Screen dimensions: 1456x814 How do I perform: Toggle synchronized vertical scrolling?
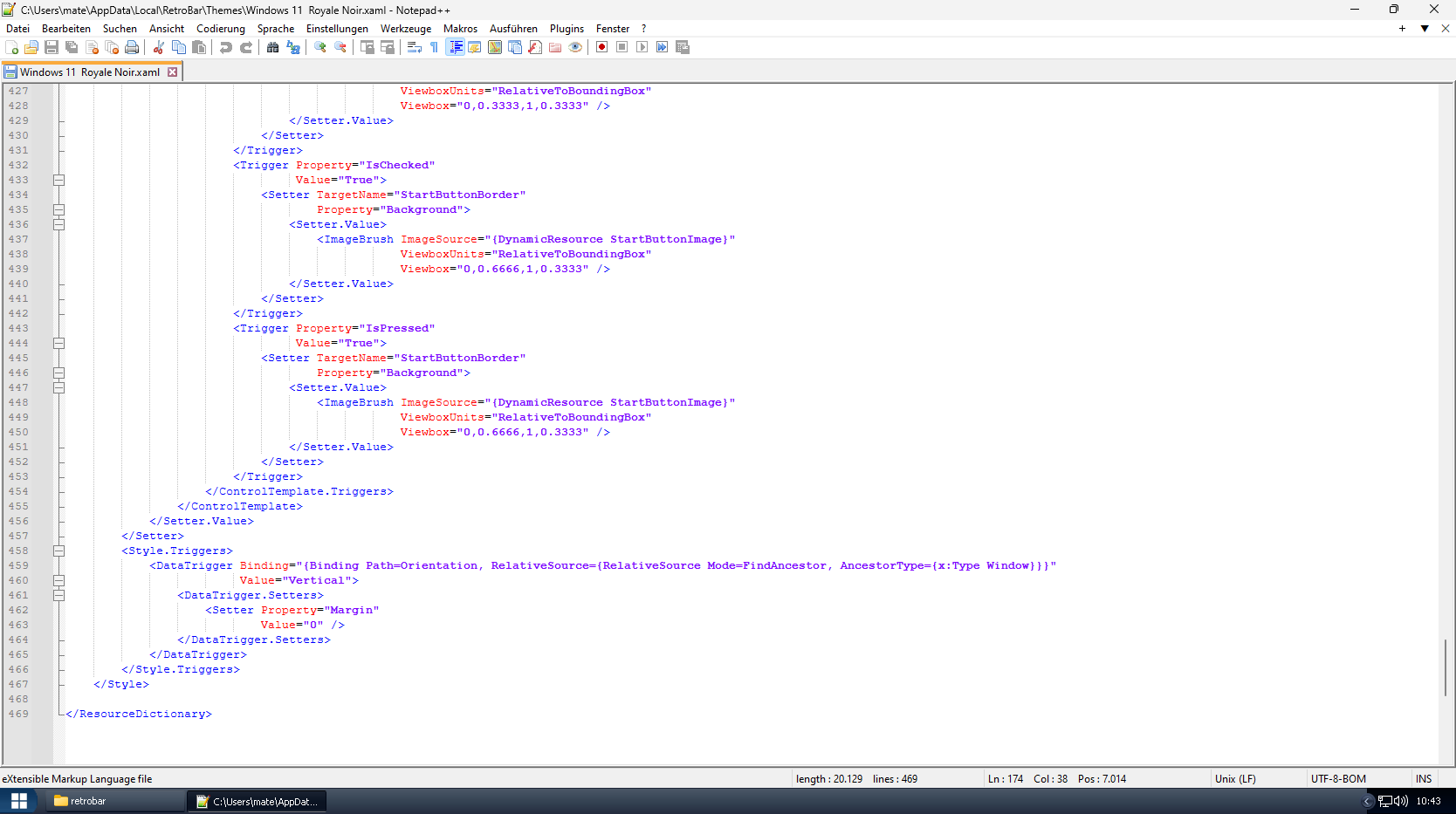[367, 47]
